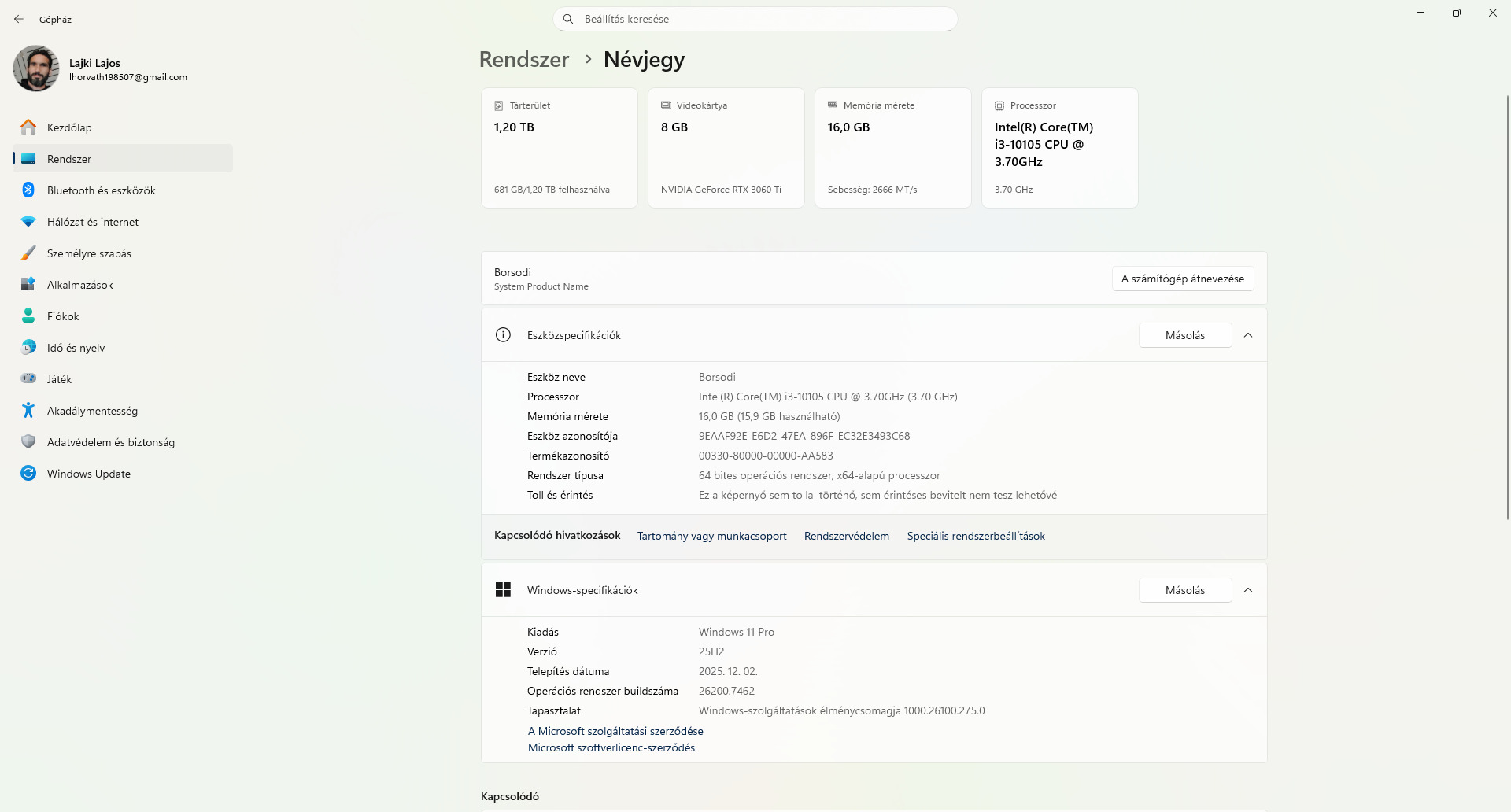
Task: Open Idő és nyelv settings
Action: (76, 348)
